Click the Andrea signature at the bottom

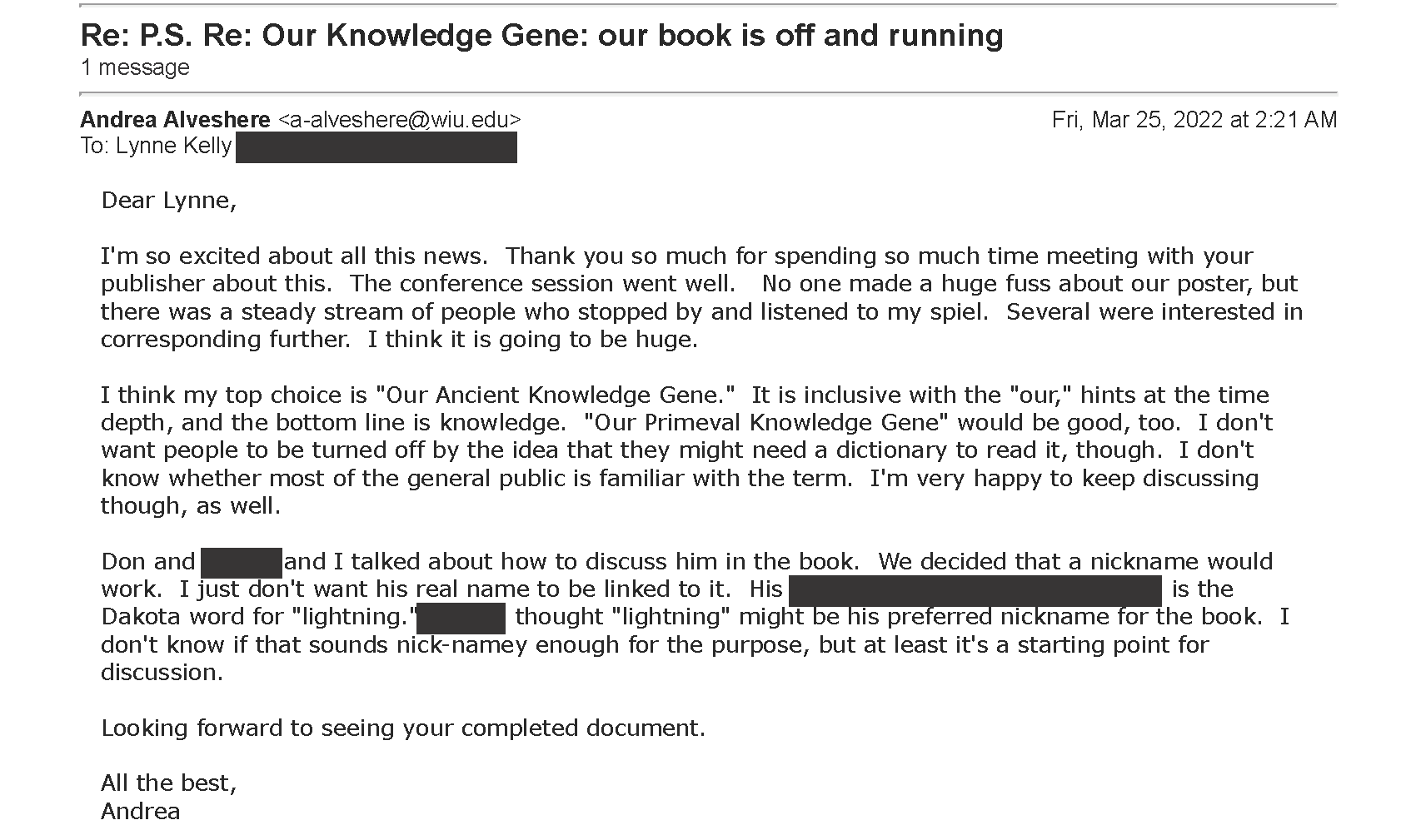[141, 812]
